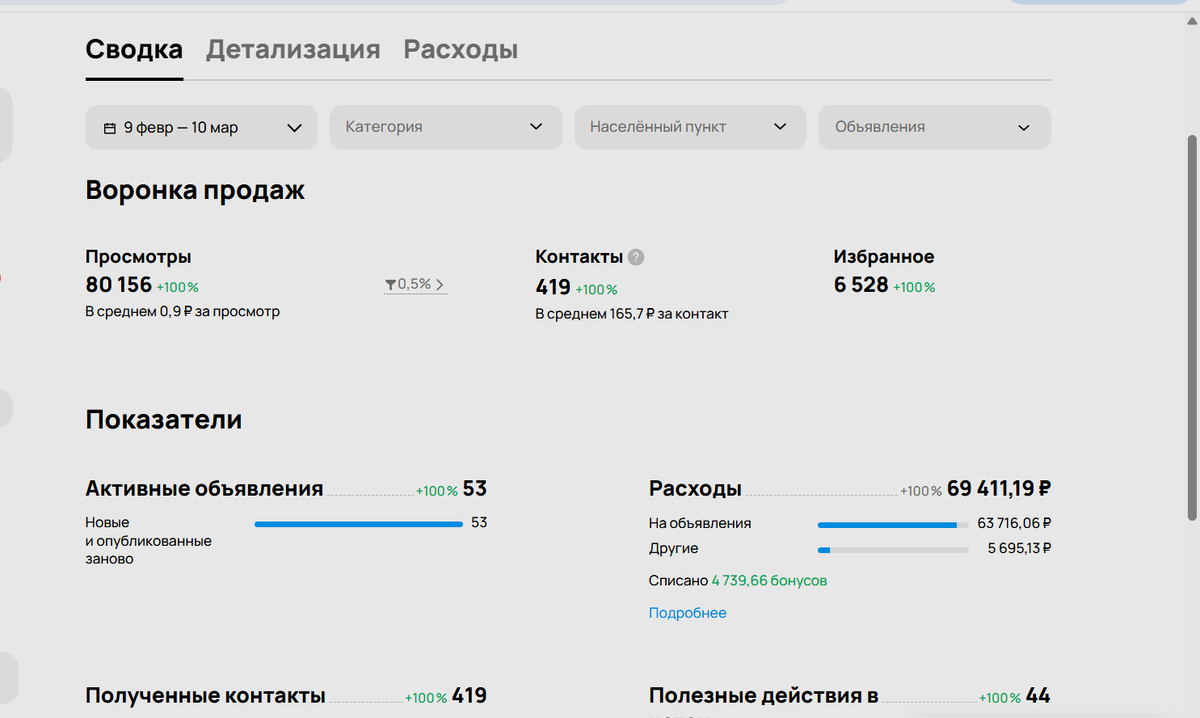Screen dimensions: 1200x718
Task: Switch to the Детализация tab
Action: click(291, 49)
